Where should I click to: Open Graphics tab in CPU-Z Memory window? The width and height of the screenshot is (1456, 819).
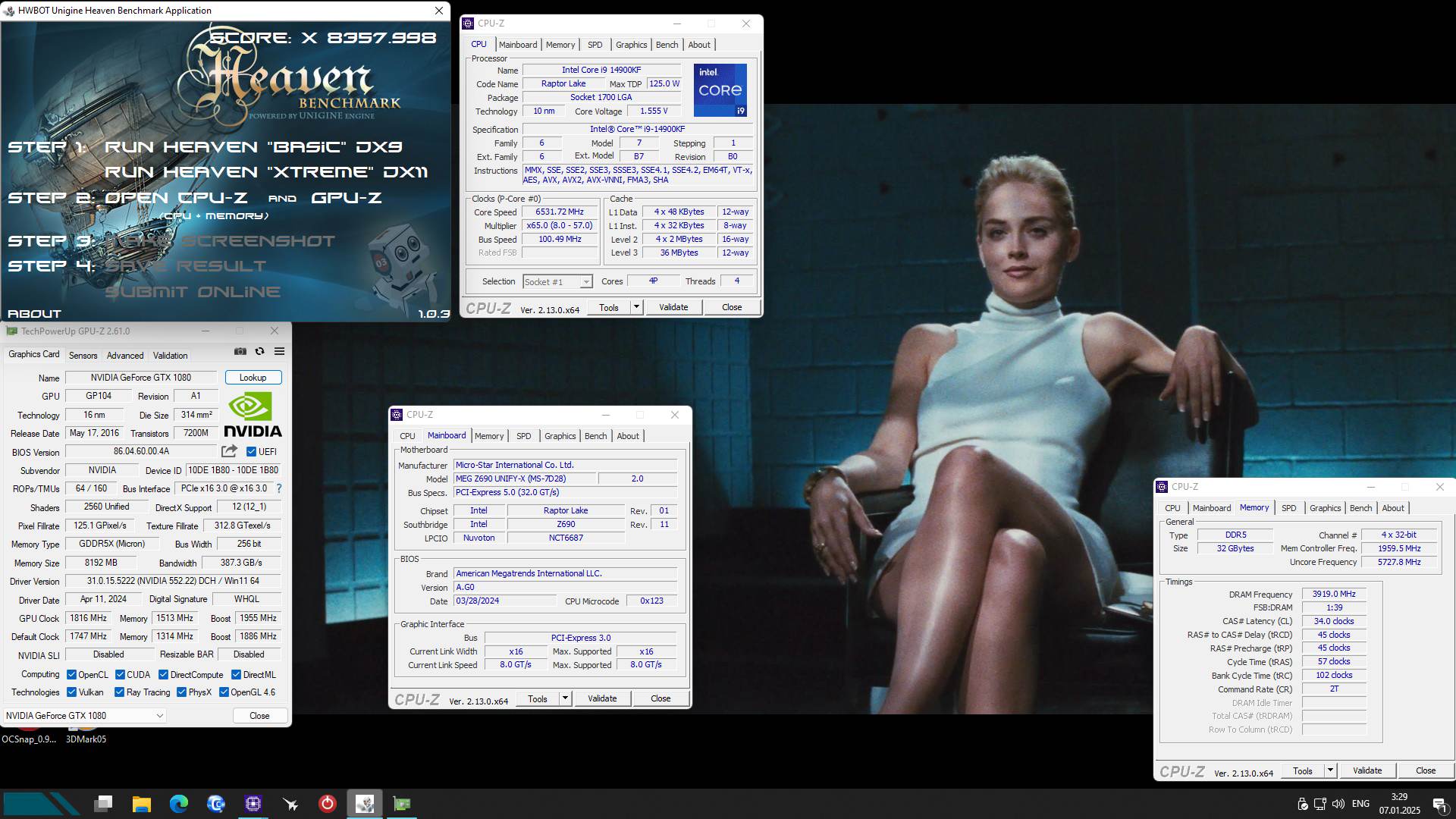click(x=1325, y=508)
